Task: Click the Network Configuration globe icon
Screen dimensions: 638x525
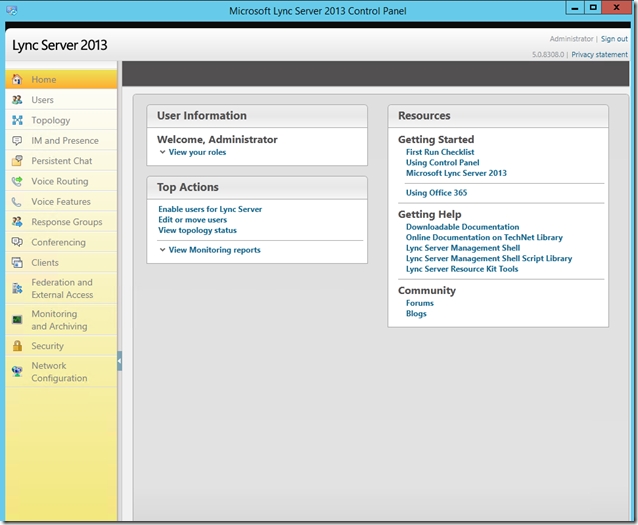Action: (17, 371)
